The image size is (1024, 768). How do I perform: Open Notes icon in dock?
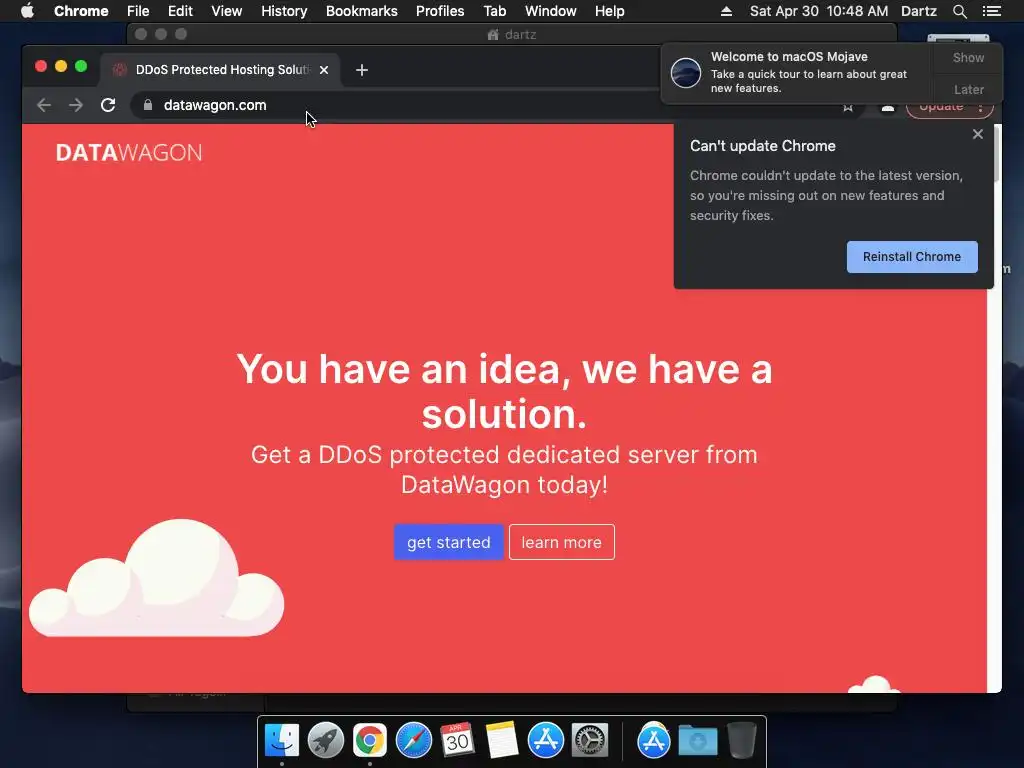[x=502, y=741]
